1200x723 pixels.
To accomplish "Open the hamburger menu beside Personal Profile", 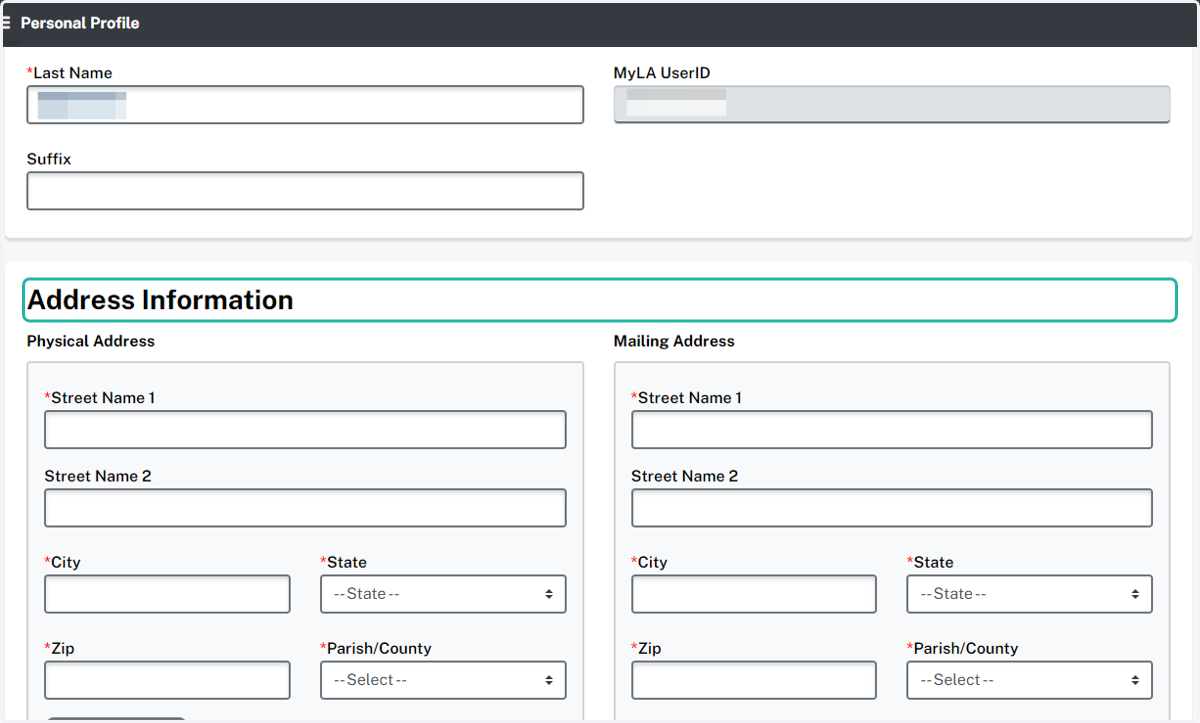I will (x=6, y=22).
